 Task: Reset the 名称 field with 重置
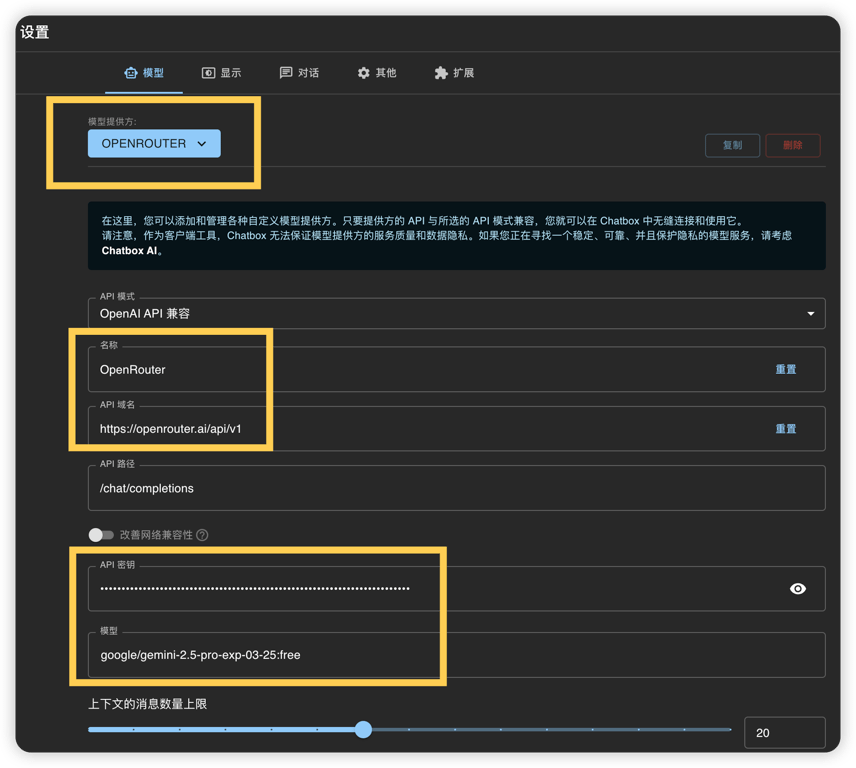coord(786,370)
